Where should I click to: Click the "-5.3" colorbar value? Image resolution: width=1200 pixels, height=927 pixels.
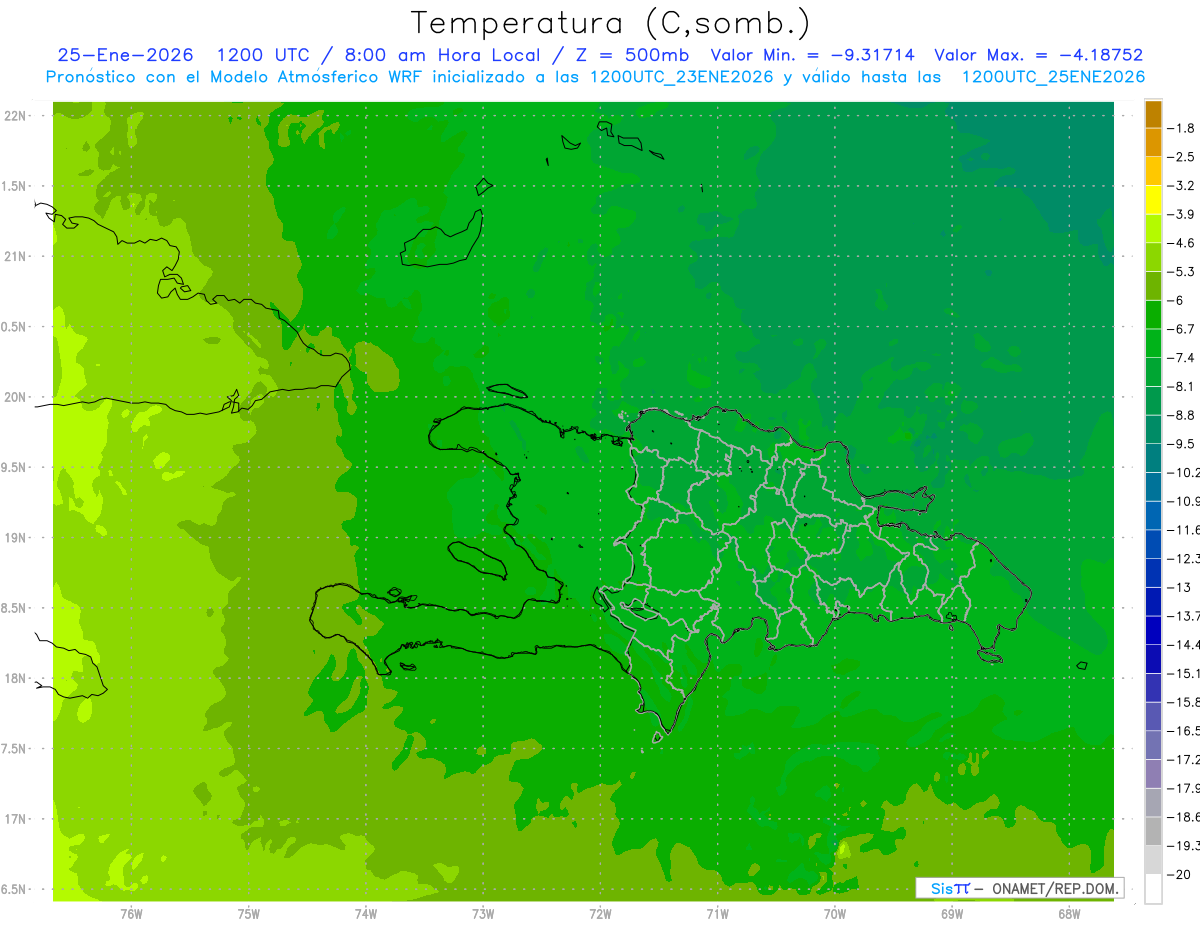tap(1182, 272)
